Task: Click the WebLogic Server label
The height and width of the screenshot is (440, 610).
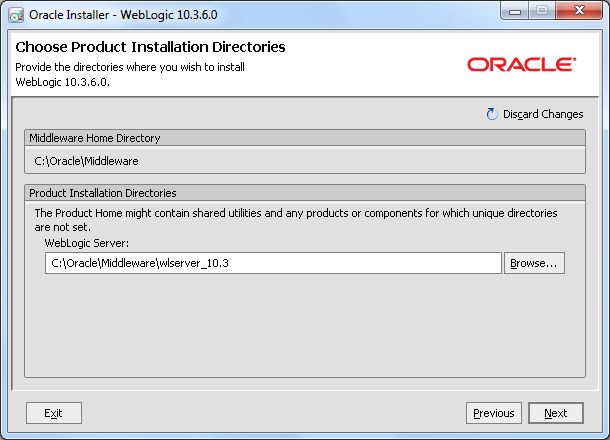Action: point(87,243)
